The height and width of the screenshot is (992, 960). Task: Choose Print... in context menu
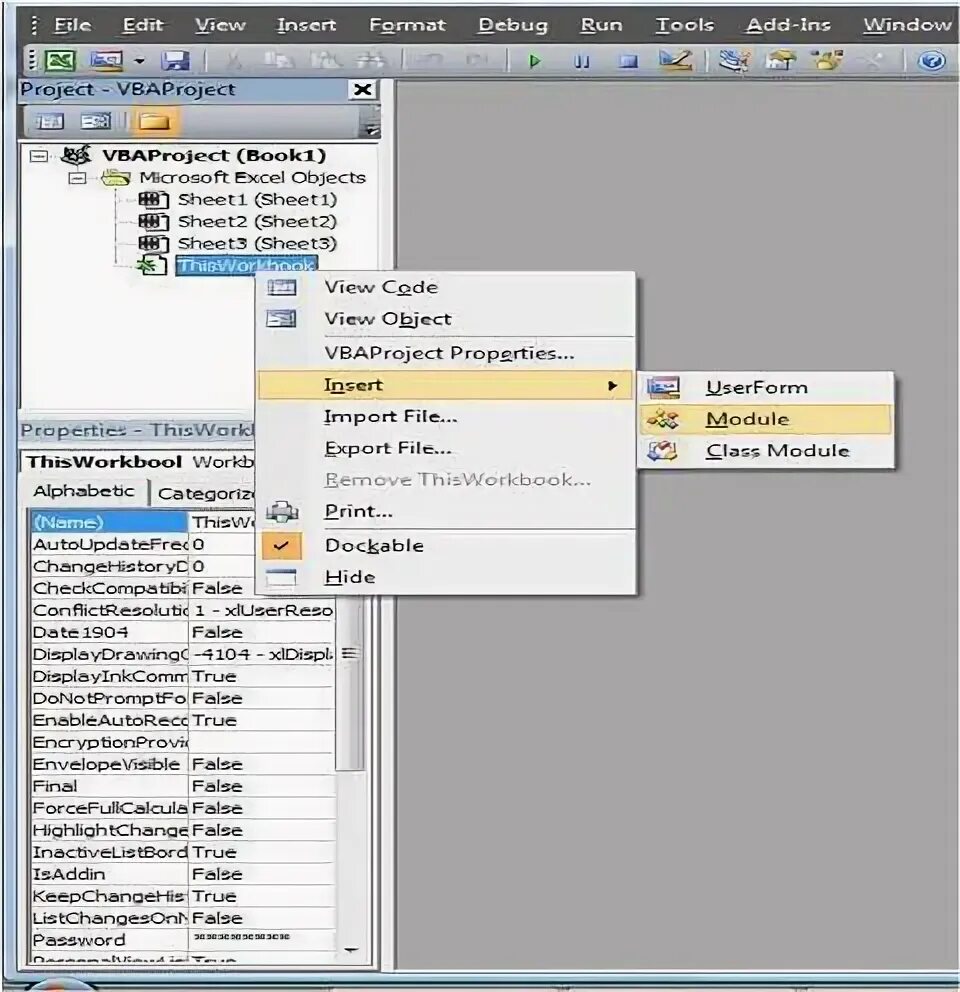pyautogui.click(x=446, y=511)
